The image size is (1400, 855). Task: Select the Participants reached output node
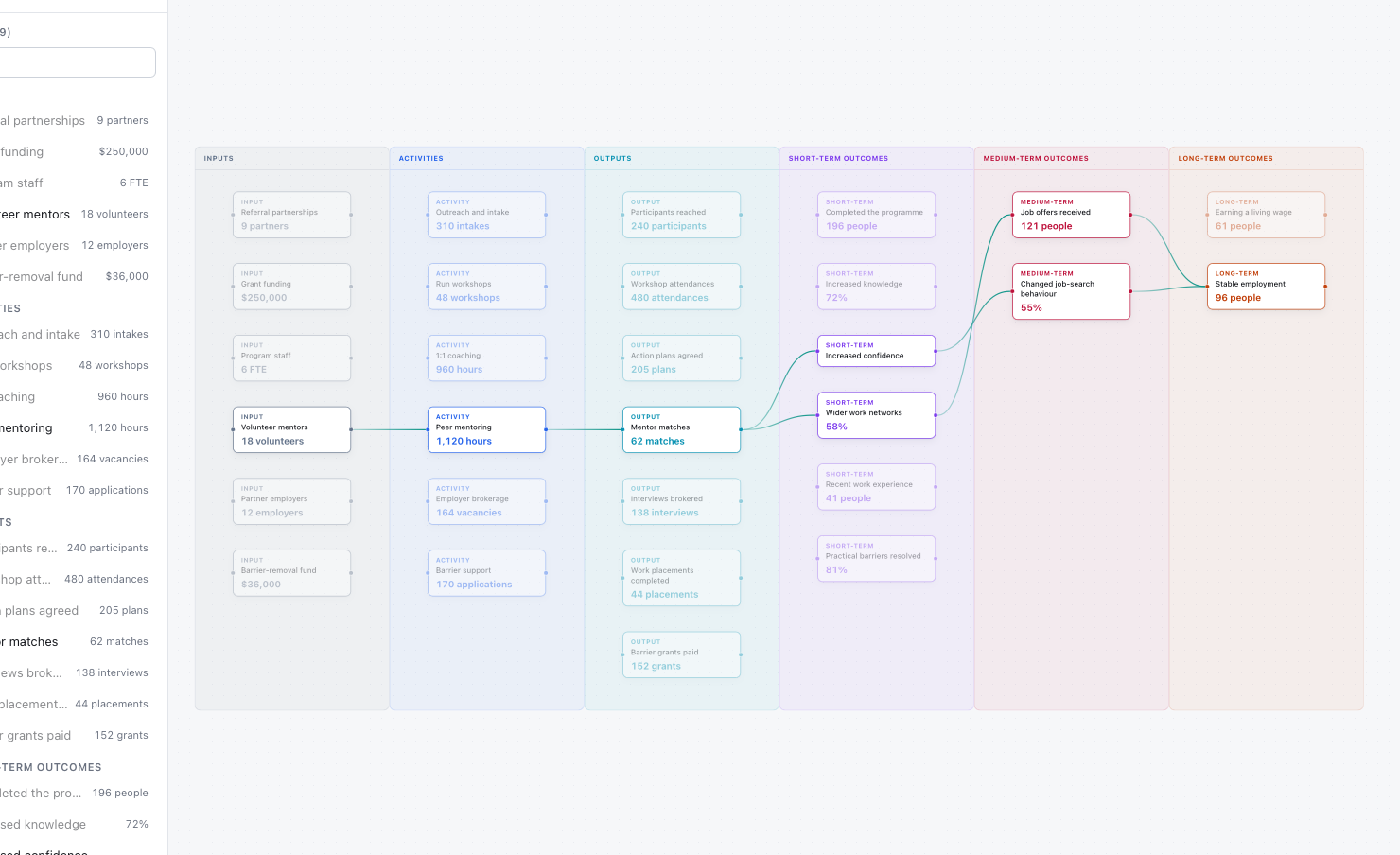click(x=681, y=215)
